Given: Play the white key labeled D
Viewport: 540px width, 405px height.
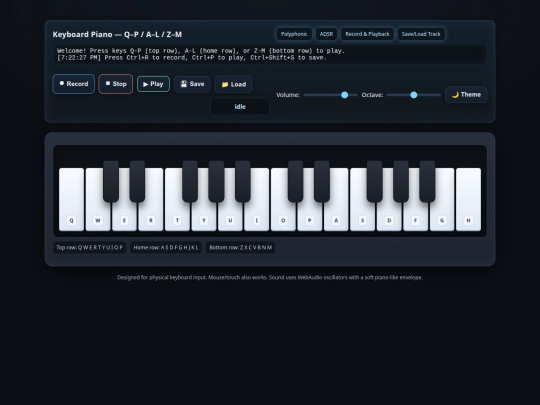Looking at the screenshot, I should pyautogui.click(x=389, y=217).
